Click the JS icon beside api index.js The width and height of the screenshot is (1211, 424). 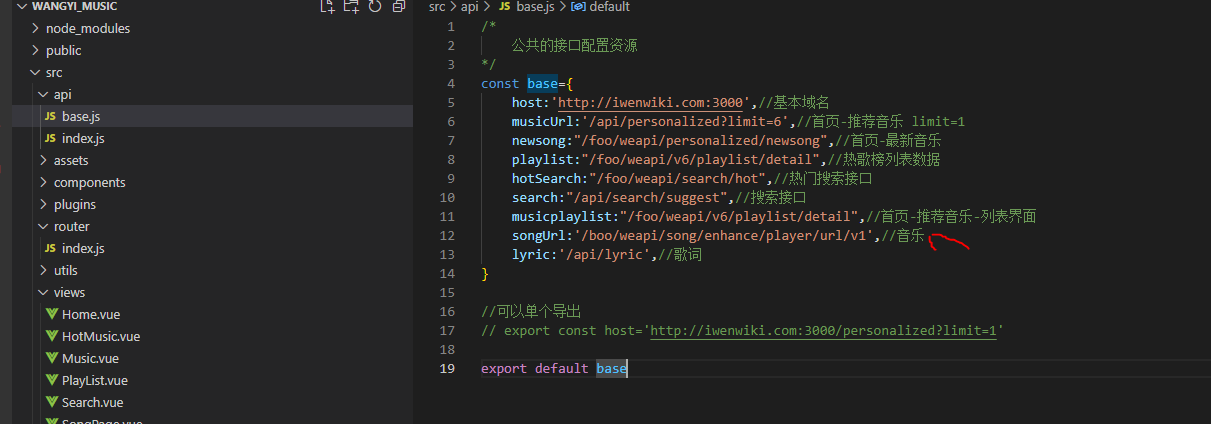click(x=52, y=139)
